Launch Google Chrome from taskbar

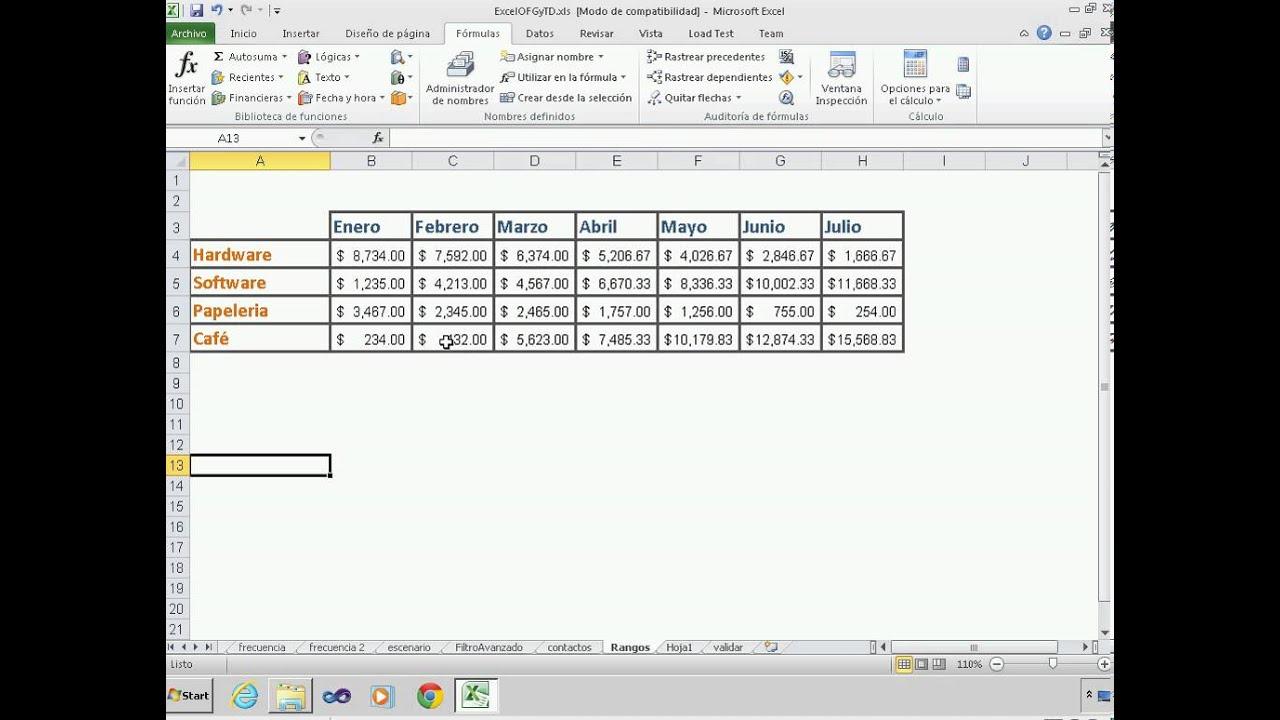click(430, 694)
